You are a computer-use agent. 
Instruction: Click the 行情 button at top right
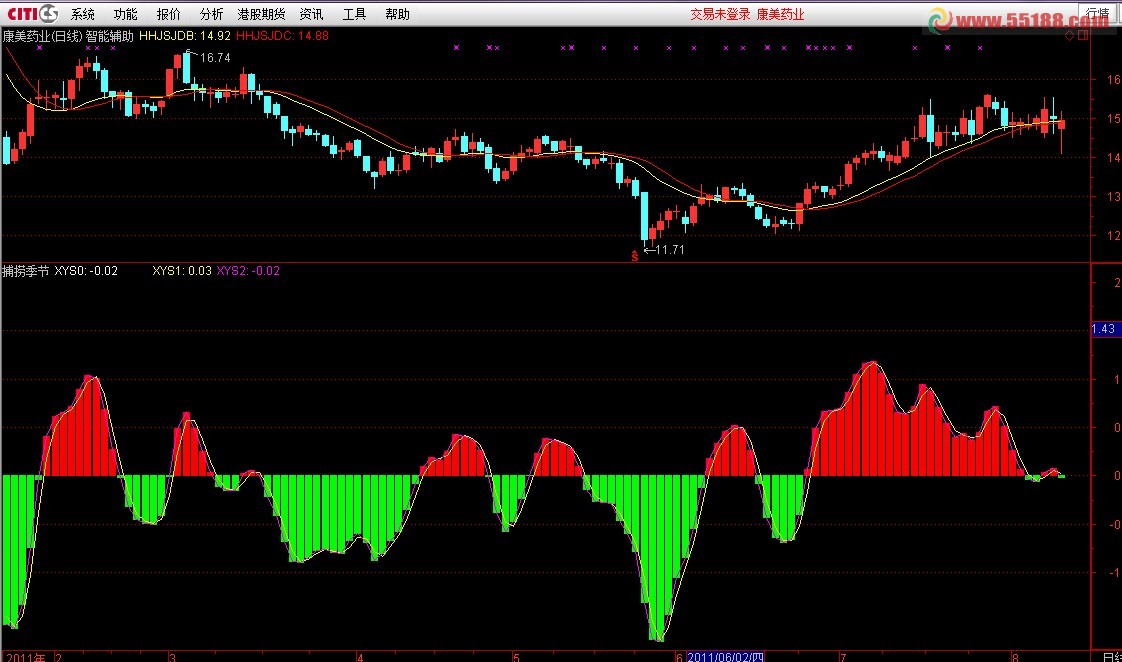tap(1096, 14)
